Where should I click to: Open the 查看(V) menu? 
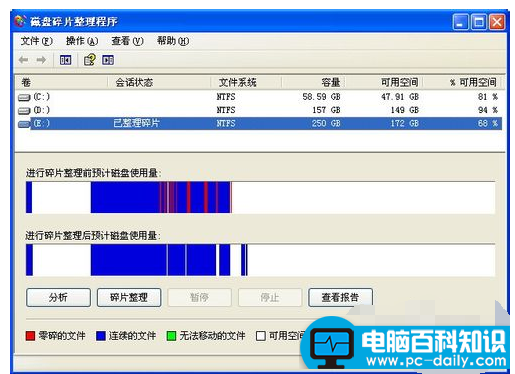click(127, 41)
